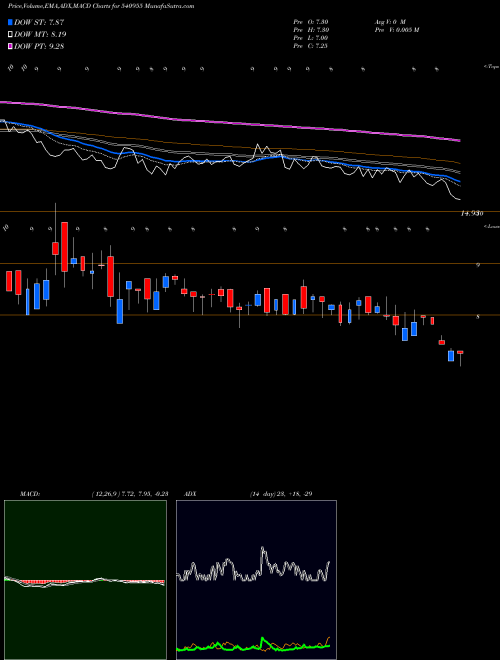The width and height of the screenshot is (500, 660).
Task: Click the blue DOW ST legend swatch
Action: pyautogui.click(x=10, y=22)
